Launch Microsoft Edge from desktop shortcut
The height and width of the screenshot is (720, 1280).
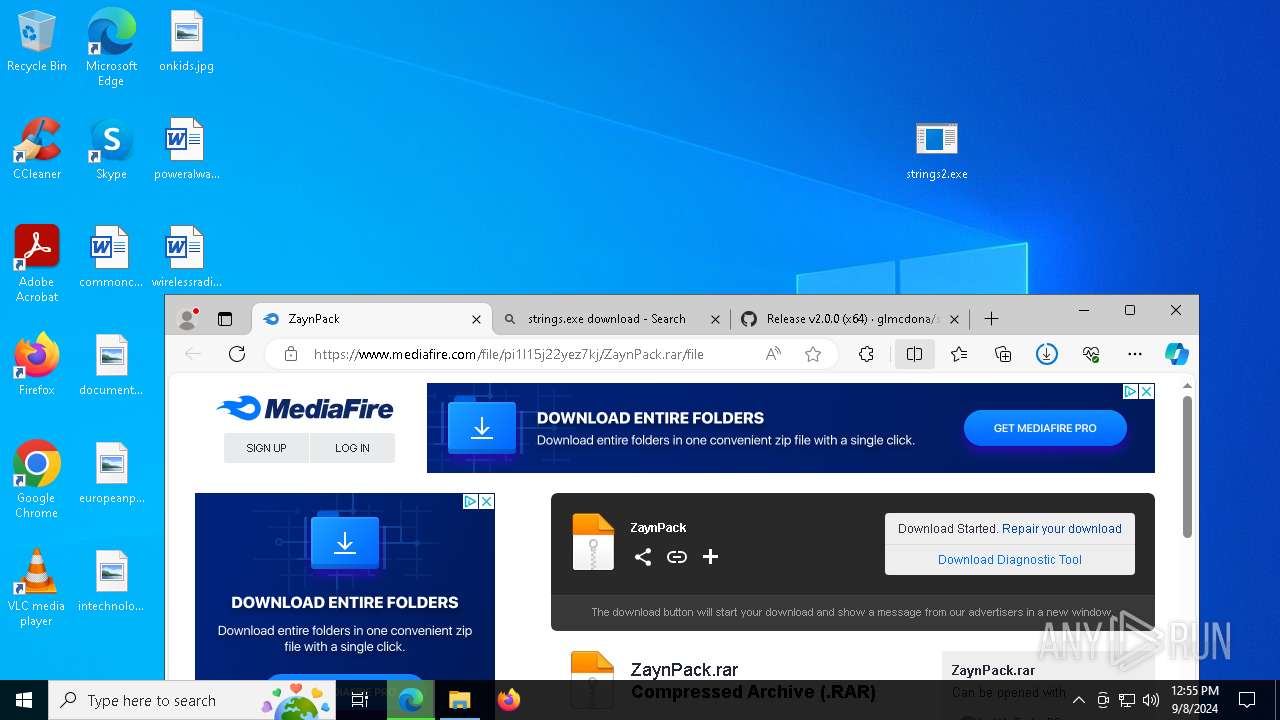[x=111, y=48]
